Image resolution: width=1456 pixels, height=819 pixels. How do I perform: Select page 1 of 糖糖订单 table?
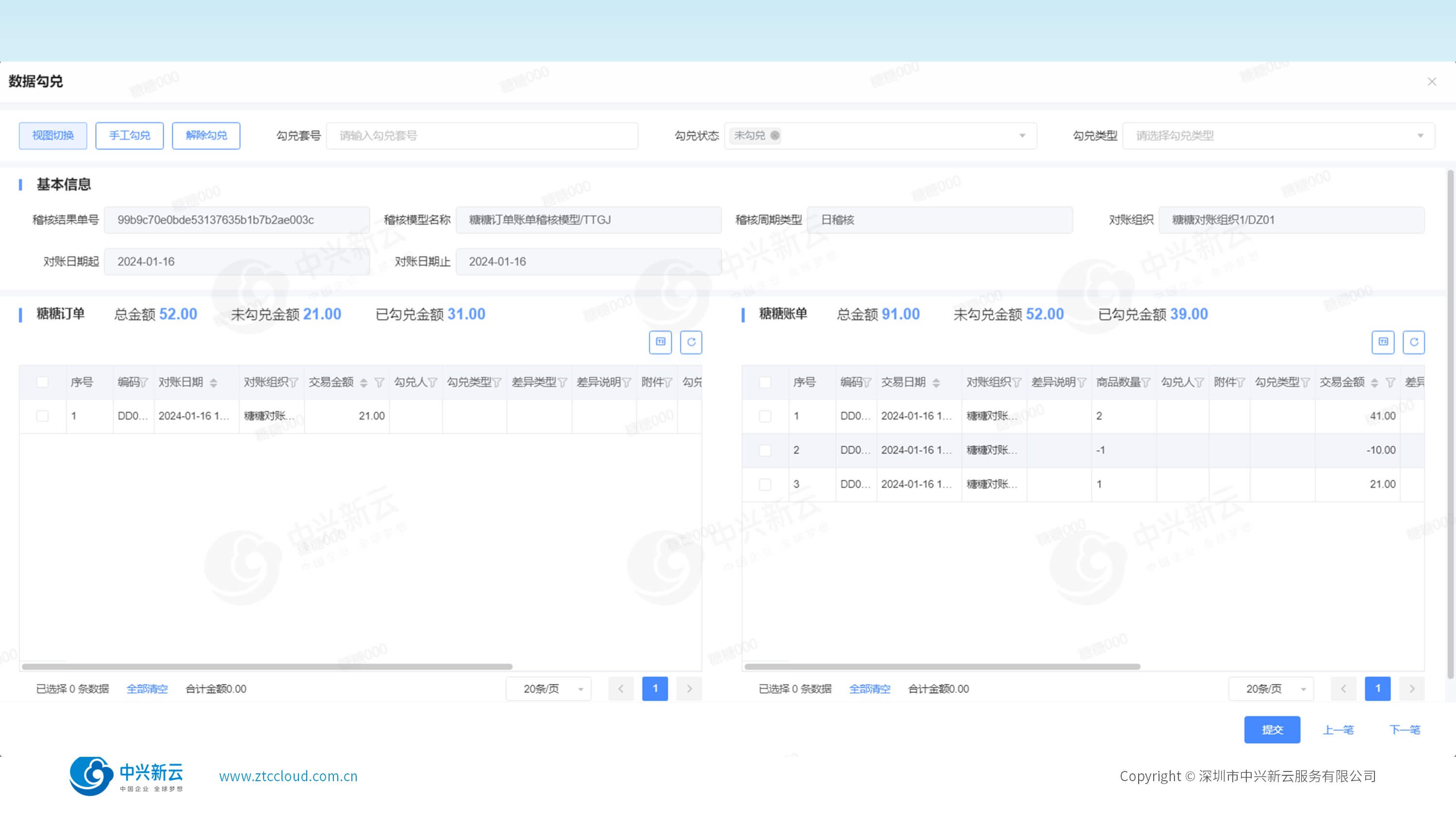coord(655,688)
